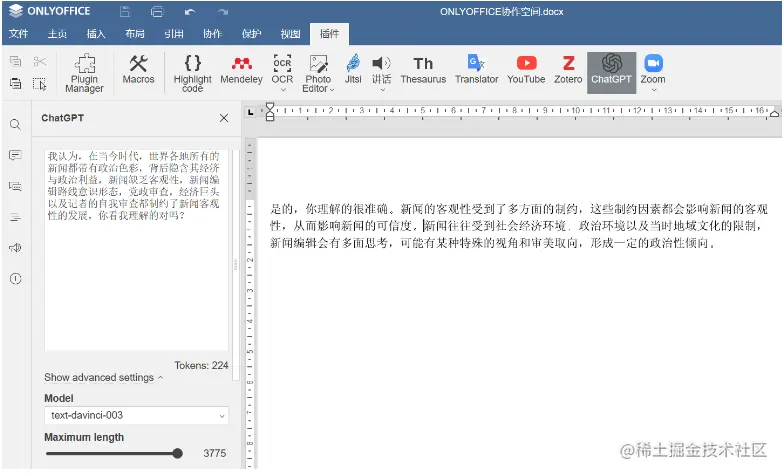Image resolution: width=783 pixels, height=475 pixels.
Task: Click the Print icon in title bar
Action: (157, 11)
